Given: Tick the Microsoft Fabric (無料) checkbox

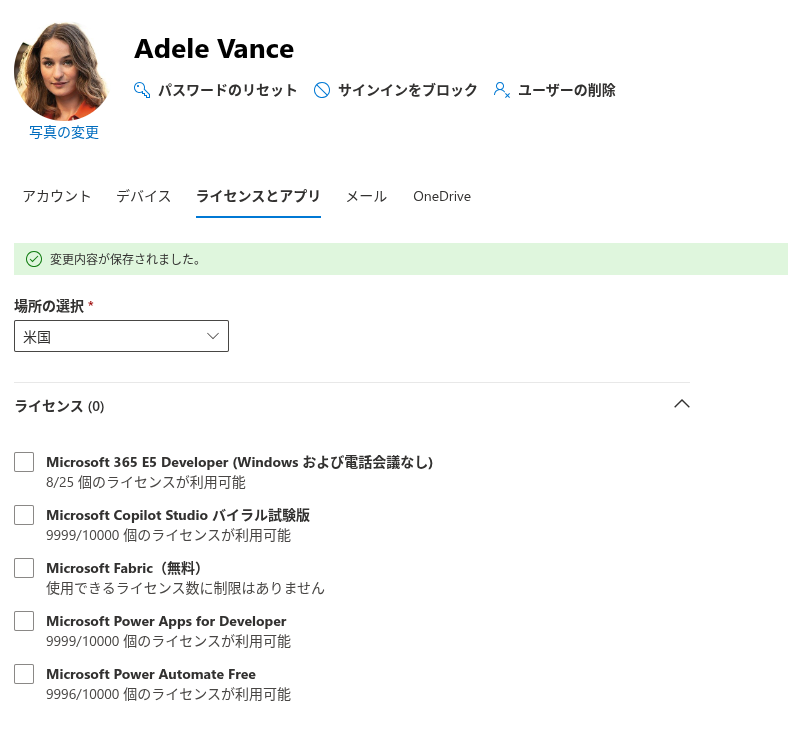Looking at the screenshot, I should 24,568.
